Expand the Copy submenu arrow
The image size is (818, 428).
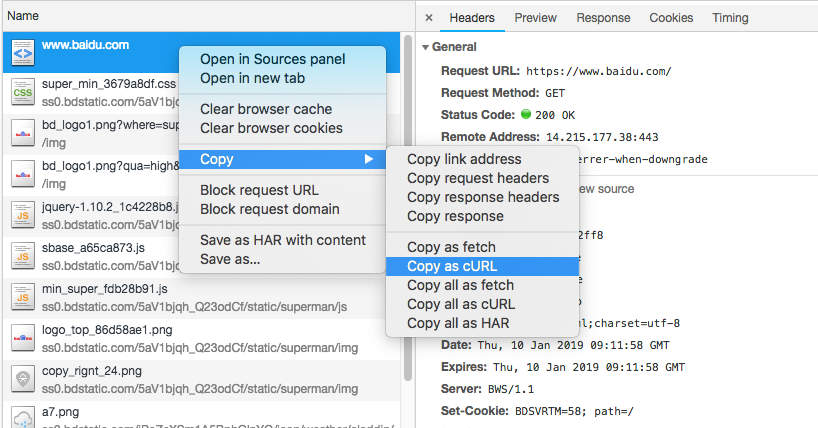tap(369, 159)
